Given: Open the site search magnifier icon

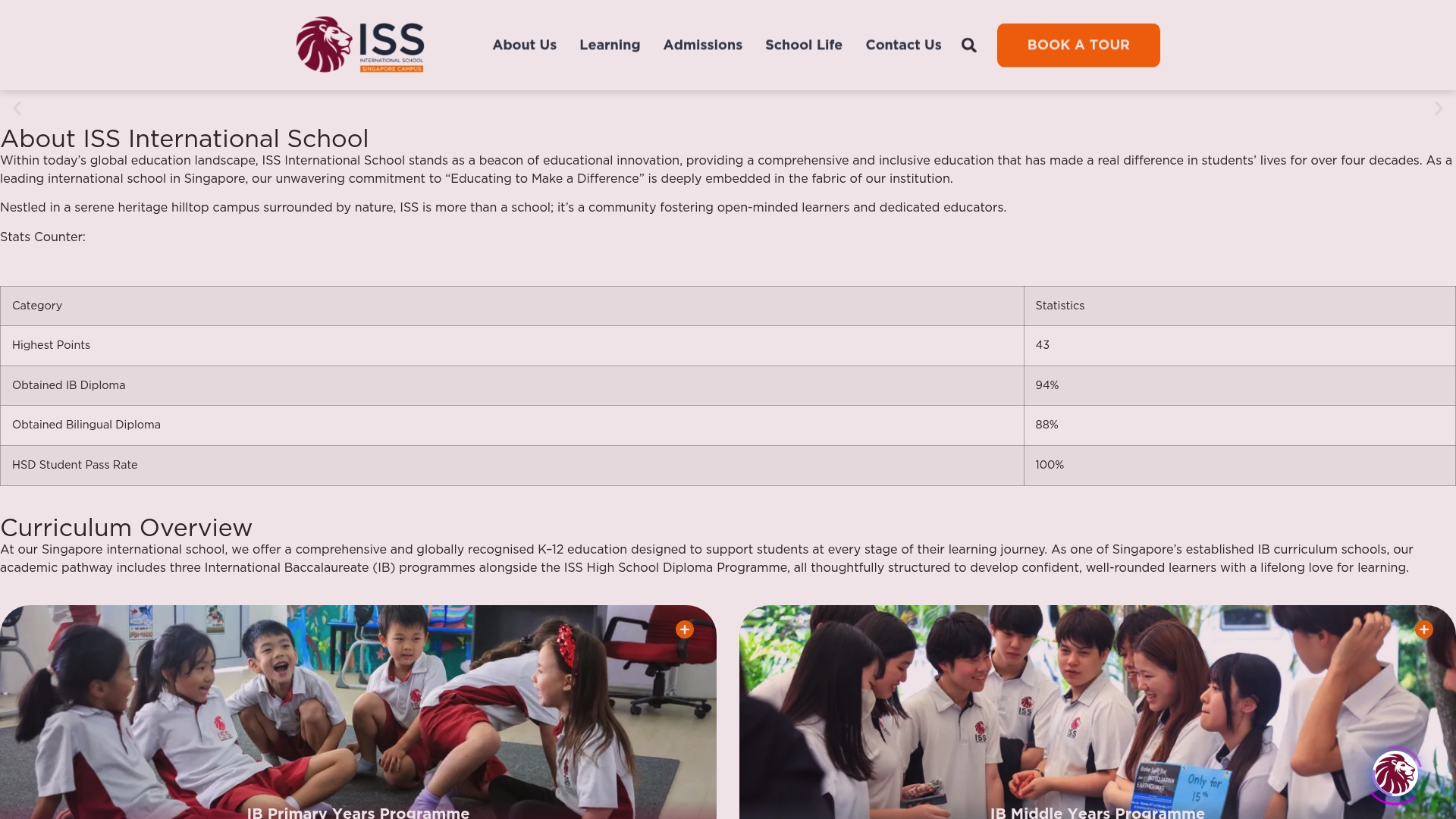Looking at the screenshot, I should point(968,45).
